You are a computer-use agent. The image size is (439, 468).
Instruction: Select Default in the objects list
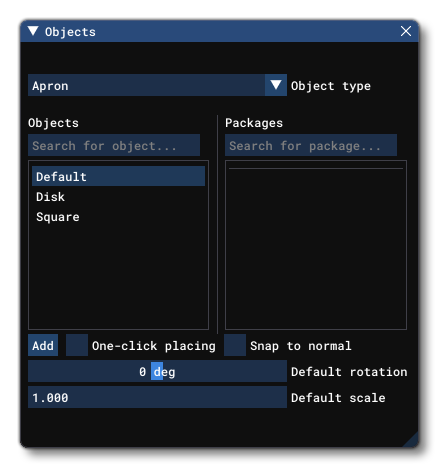coord(118,176)
